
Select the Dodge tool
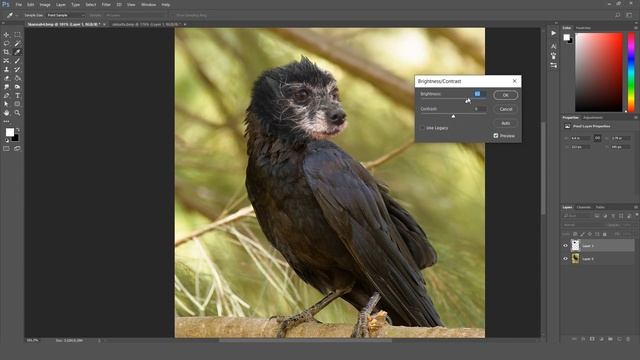click(17, 87)
